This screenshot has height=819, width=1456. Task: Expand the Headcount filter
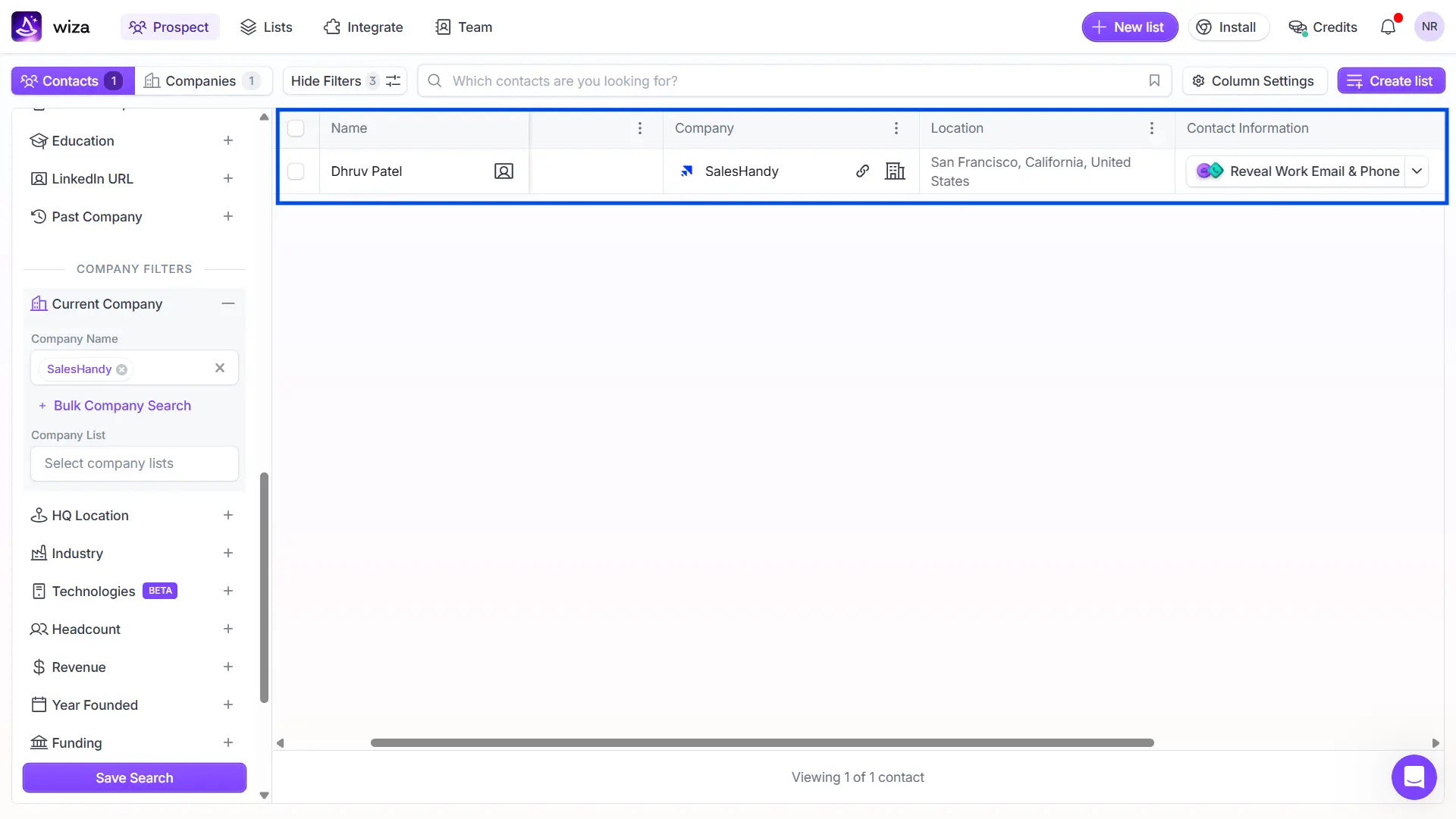pyautogui.click(x=228, y=629)
